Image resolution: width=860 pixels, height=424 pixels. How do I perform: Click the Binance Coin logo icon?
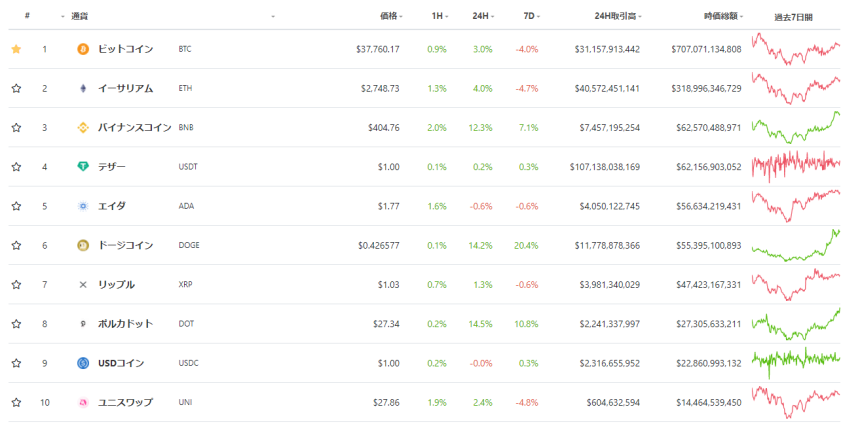tap(83, 127)
